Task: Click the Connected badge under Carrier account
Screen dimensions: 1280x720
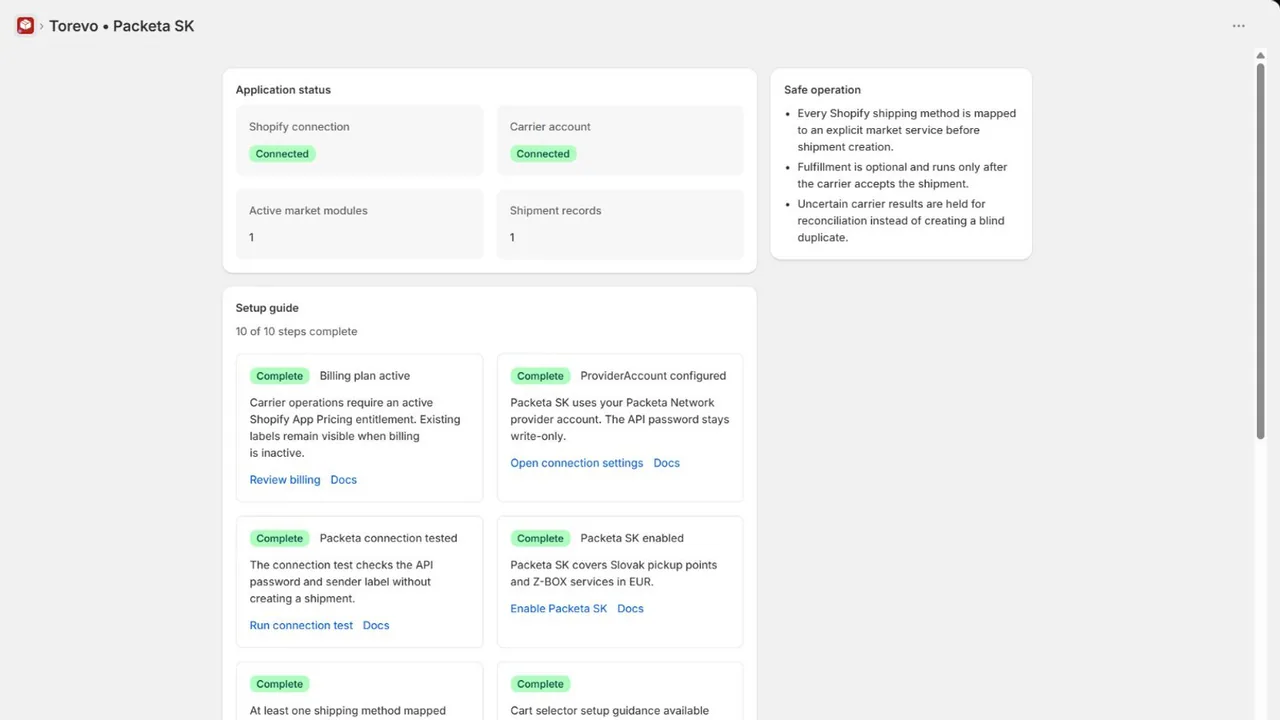Action: click(543, 154)
